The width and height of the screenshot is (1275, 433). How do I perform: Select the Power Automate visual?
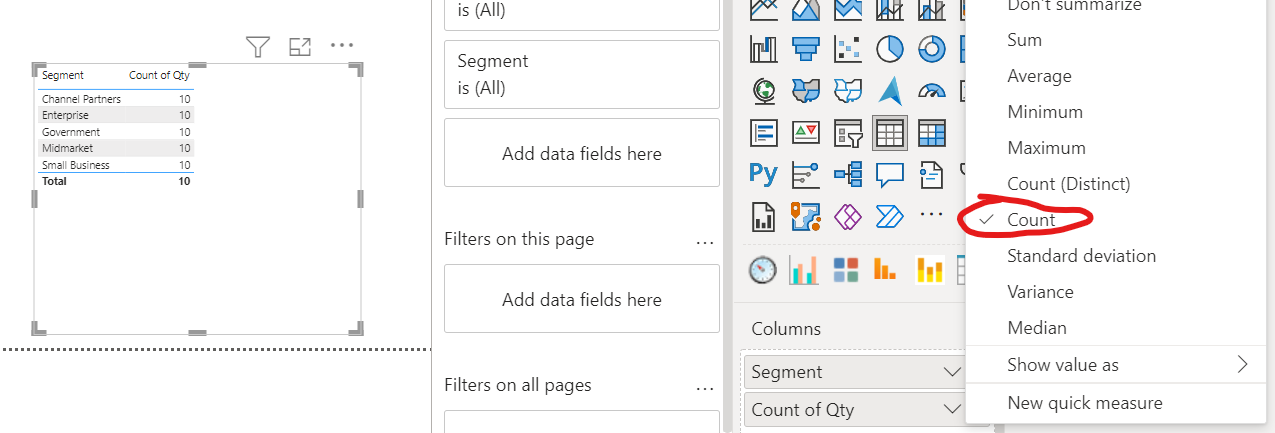(890, 216)
